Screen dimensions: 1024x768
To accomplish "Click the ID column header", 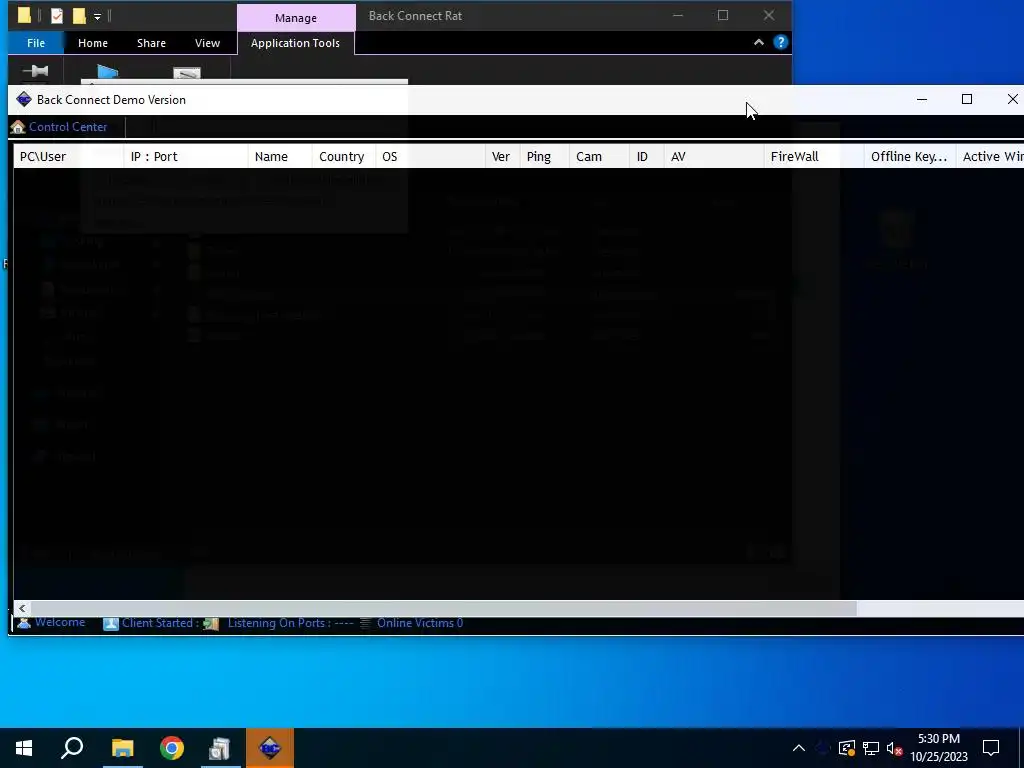I will coord(647,157).
